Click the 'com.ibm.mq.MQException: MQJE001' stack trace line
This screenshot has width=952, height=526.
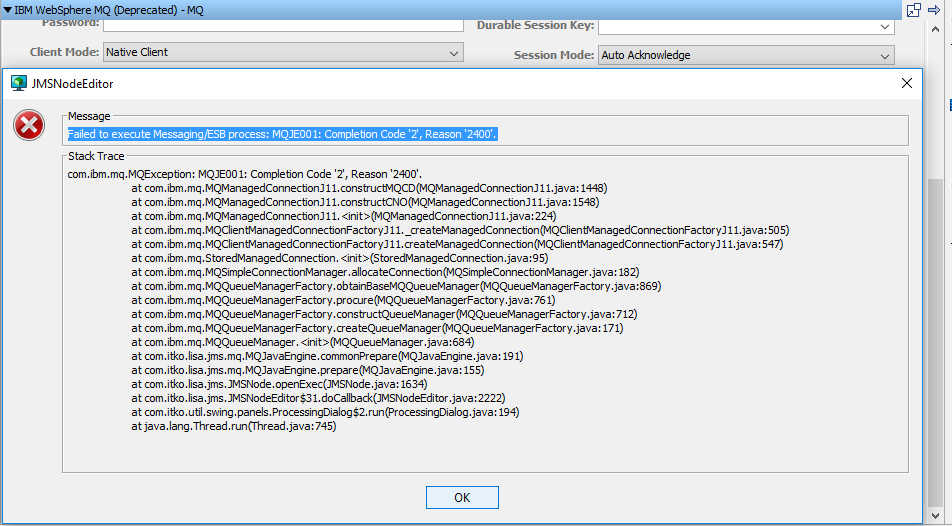point(245,174)
